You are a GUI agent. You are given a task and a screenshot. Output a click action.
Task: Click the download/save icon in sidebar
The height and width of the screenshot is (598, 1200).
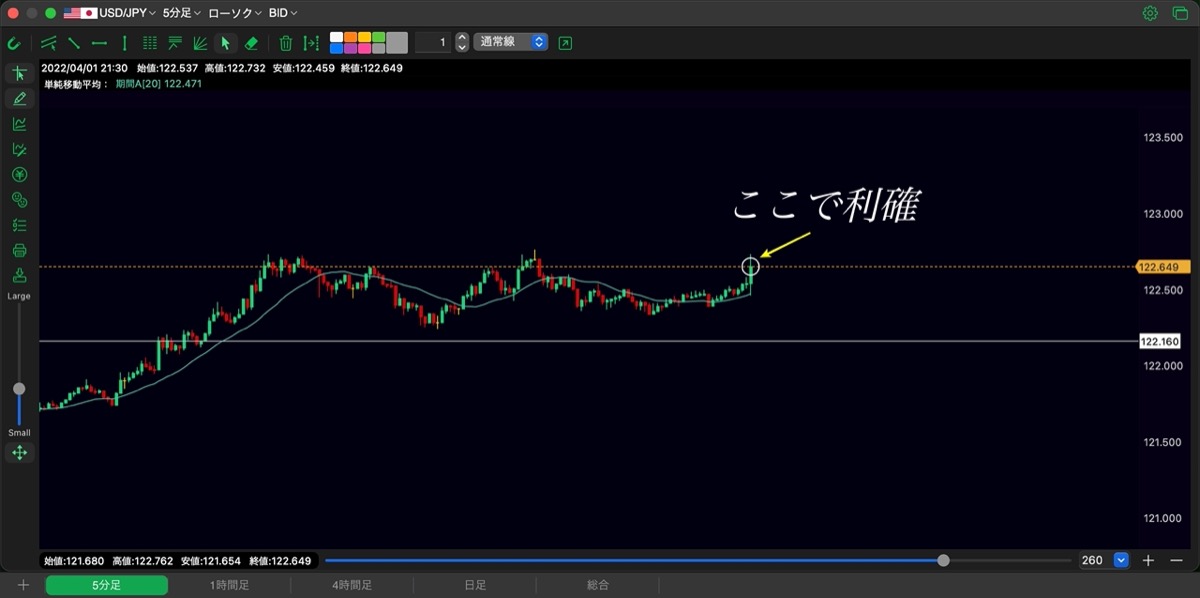pyautogui.click(x=19, y=276)
